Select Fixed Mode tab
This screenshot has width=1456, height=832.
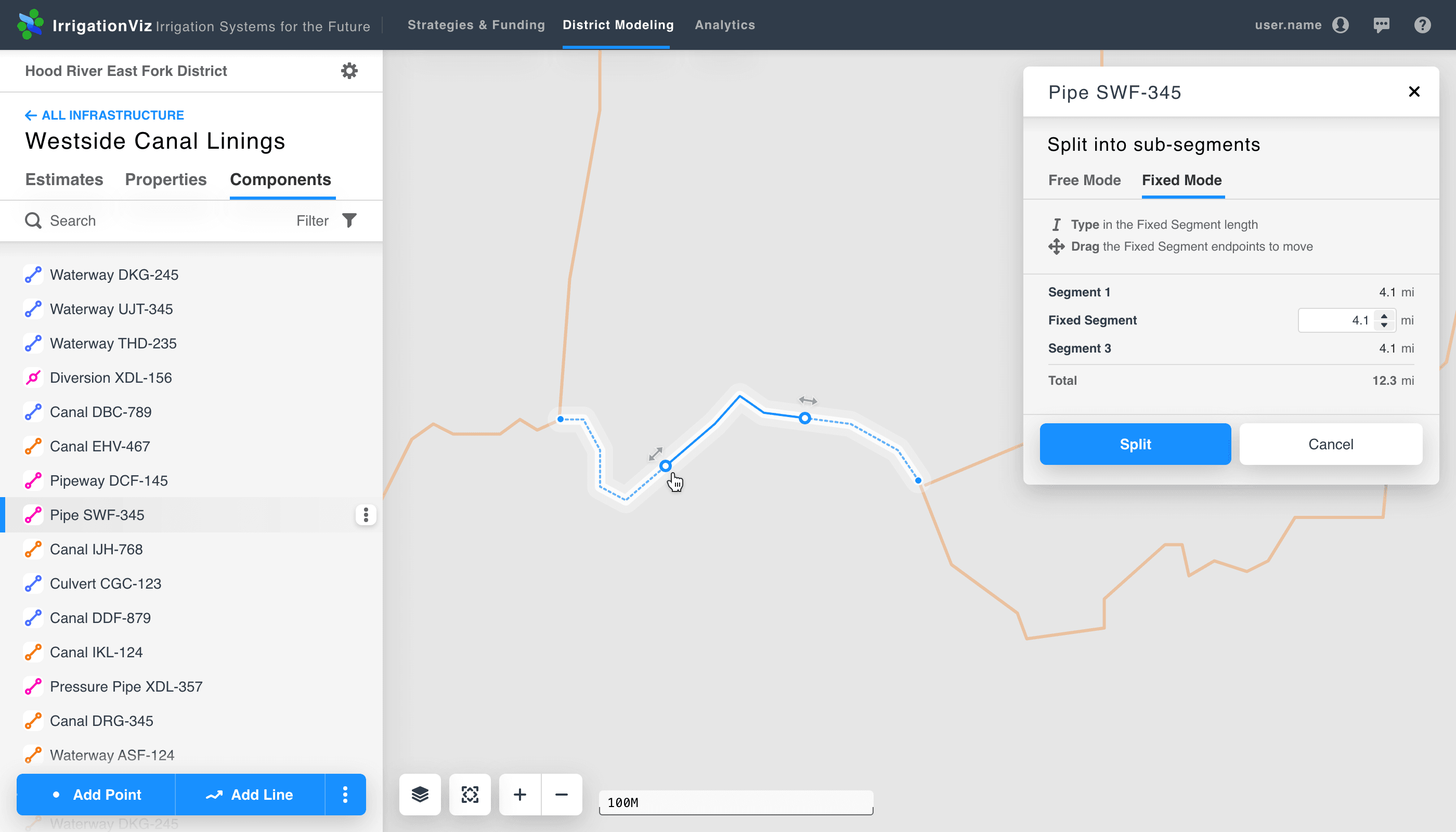coord(1182,180)
